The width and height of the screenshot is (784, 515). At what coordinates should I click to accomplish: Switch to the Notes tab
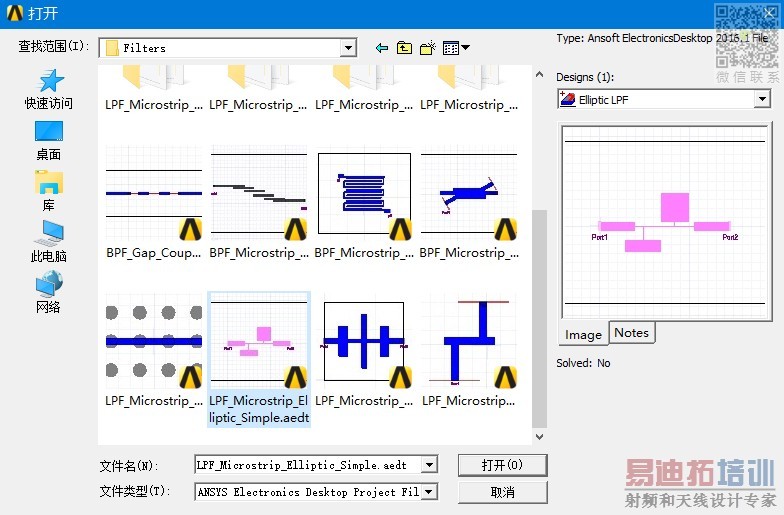pyautogui.click(x=631, y=332)
